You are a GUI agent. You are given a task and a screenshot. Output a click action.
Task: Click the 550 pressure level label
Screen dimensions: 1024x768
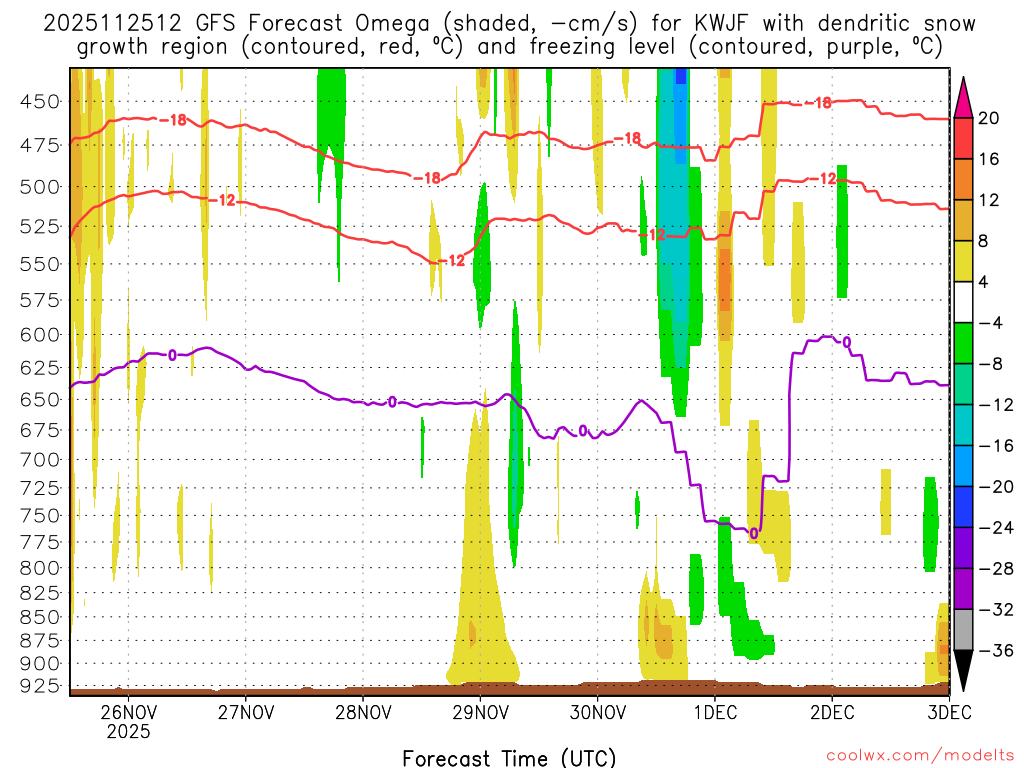40,264
